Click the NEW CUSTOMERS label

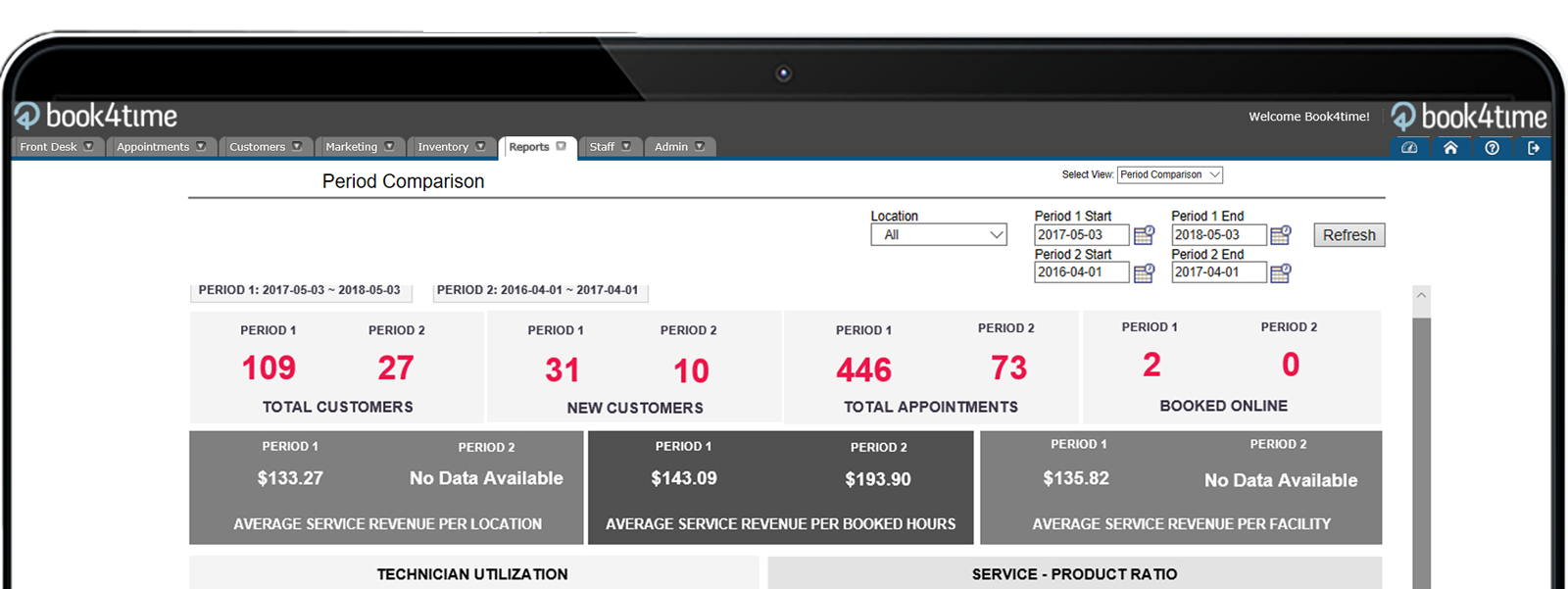click(635, 408)
